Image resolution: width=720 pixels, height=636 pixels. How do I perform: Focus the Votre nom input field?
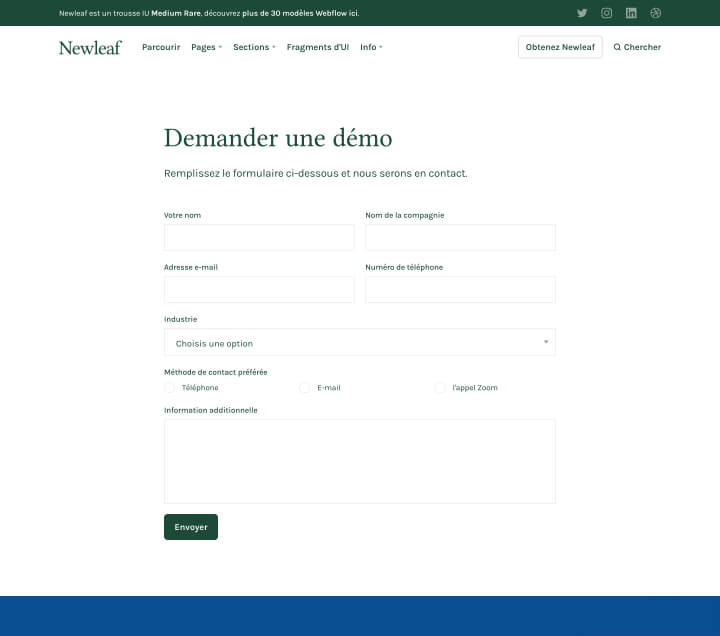259,237
